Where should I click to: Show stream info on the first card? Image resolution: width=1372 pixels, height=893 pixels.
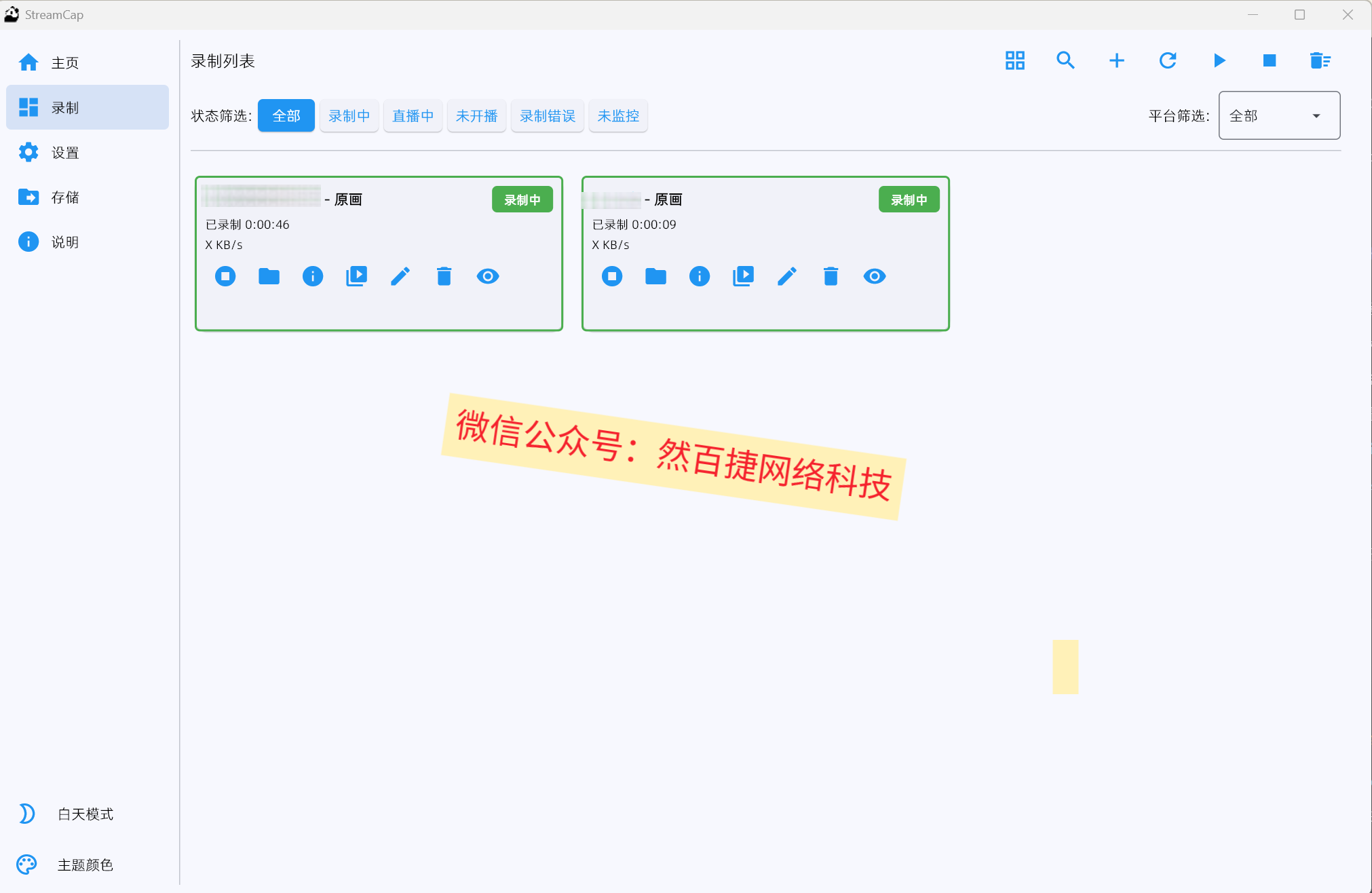click(x=312, y=276)
